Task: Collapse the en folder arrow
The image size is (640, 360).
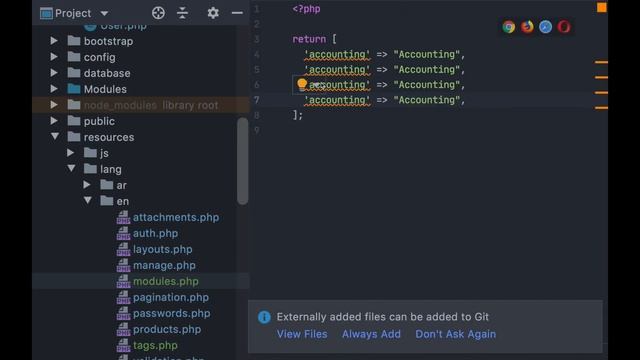Action: coord(87,201)
